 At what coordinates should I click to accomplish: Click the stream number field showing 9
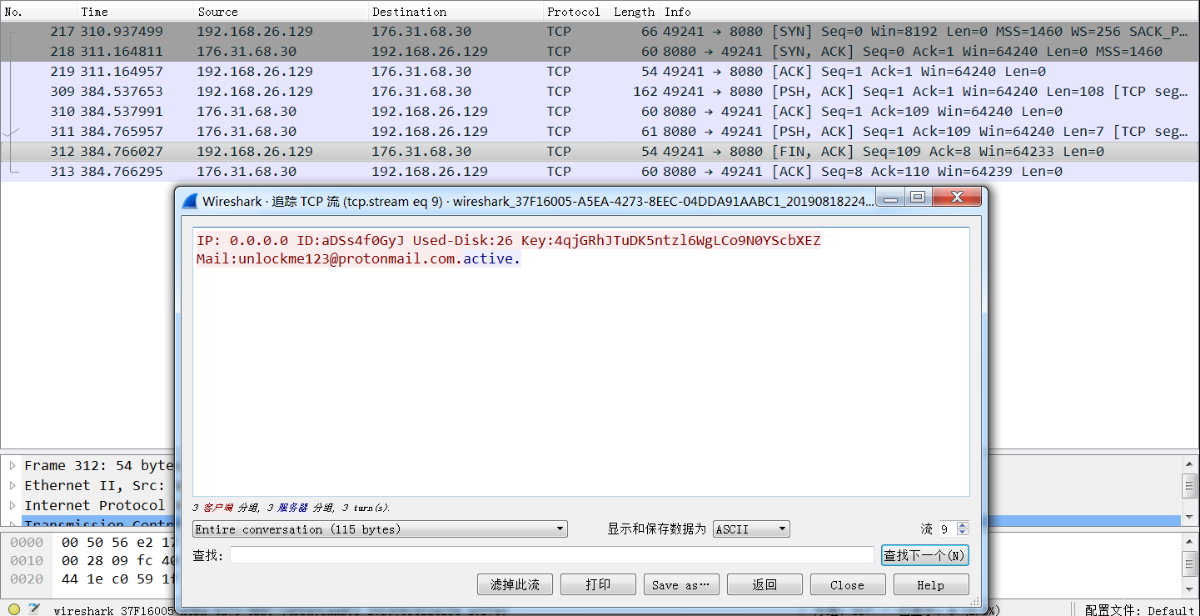pyautogui.click(x=946, y=529)
